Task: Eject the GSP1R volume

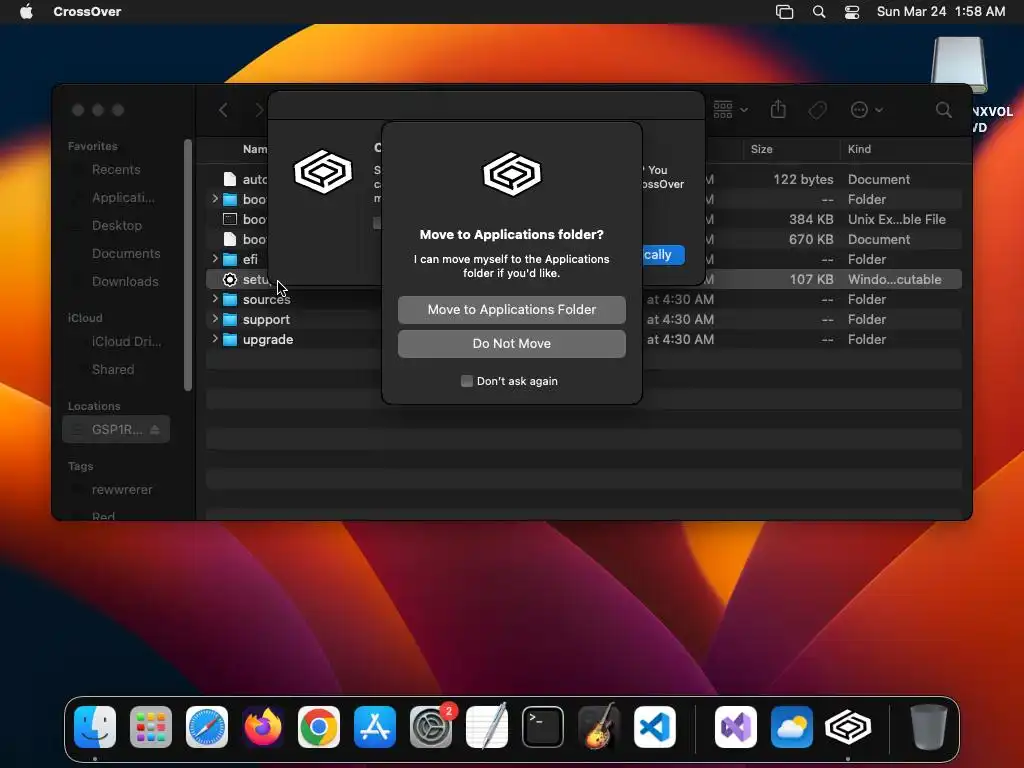Action: [155, 429]
